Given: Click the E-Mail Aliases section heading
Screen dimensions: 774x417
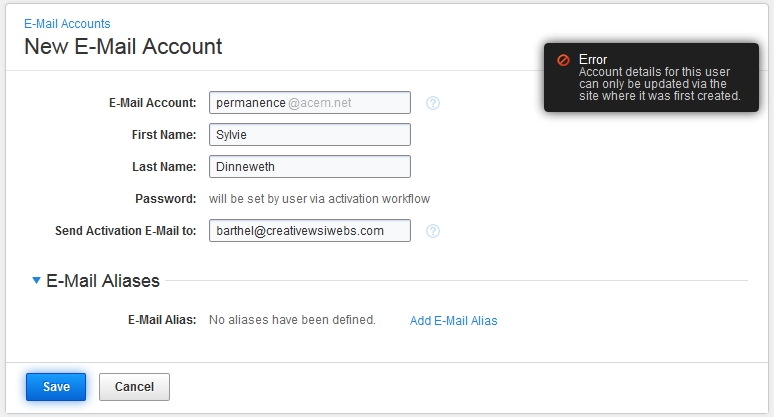Looking at the screenshot, I should tap(103, 281).
